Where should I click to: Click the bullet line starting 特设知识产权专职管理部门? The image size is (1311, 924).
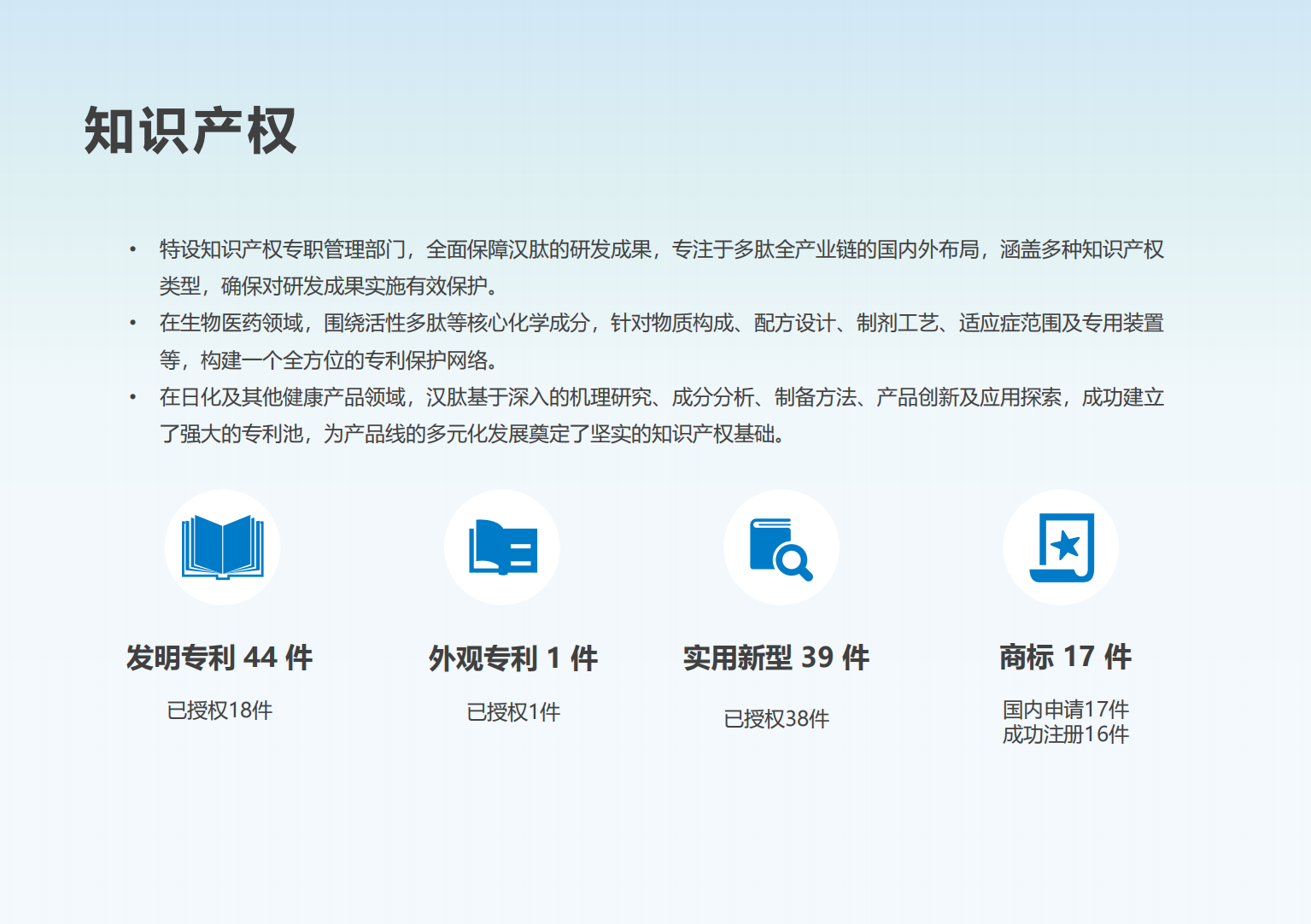(662, 249)
